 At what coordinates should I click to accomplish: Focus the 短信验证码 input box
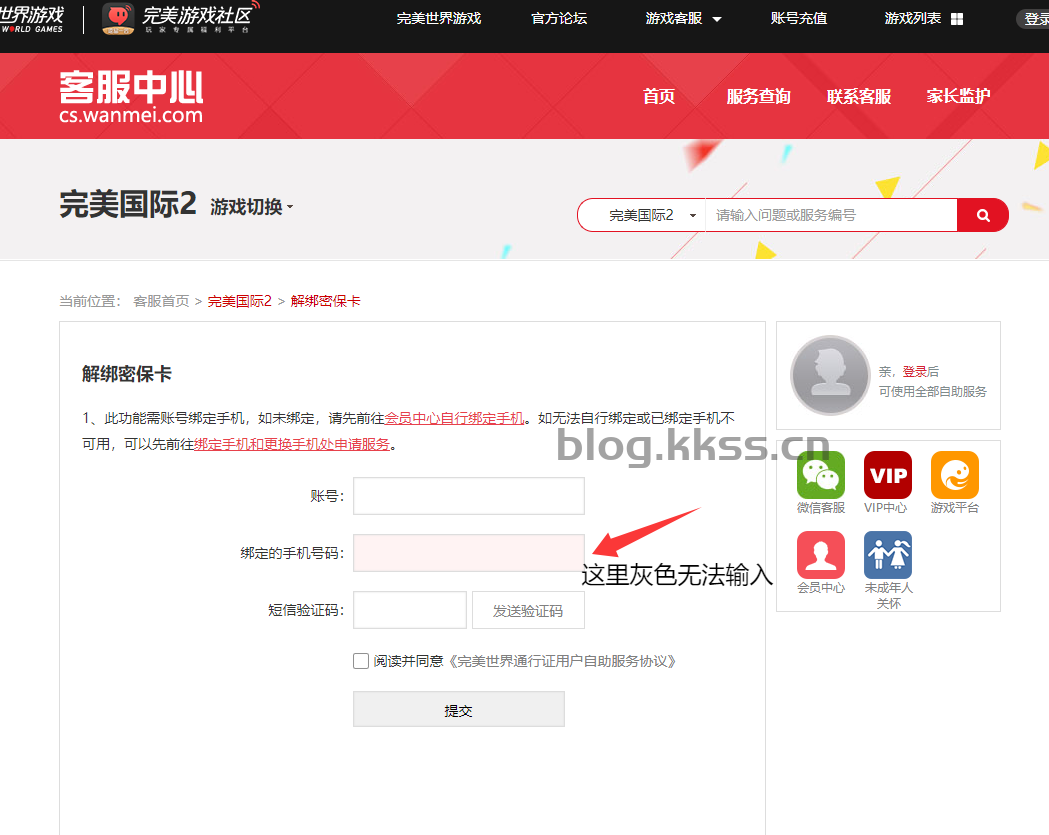pos(409,610)
